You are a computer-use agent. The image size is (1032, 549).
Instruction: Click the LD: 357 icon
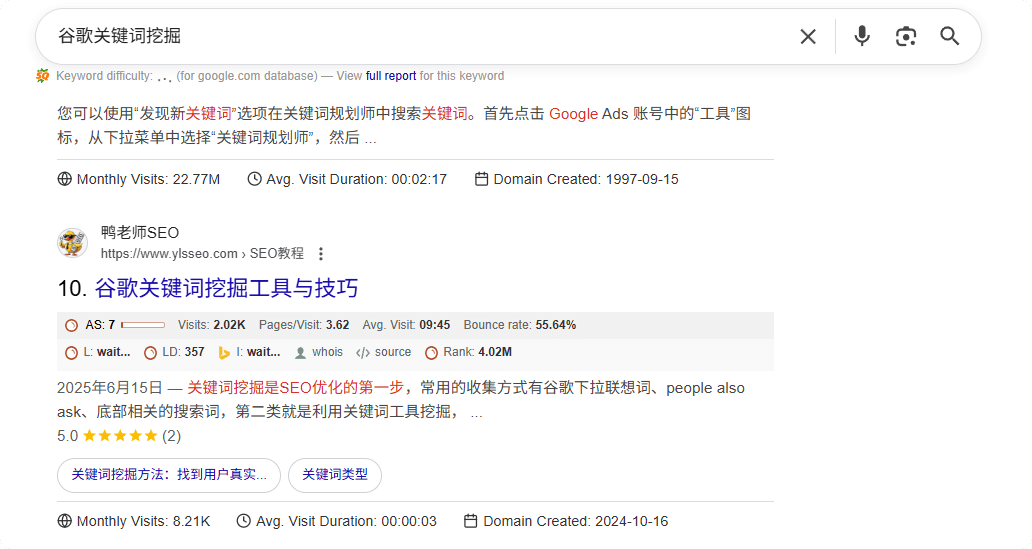pos(150,353)
